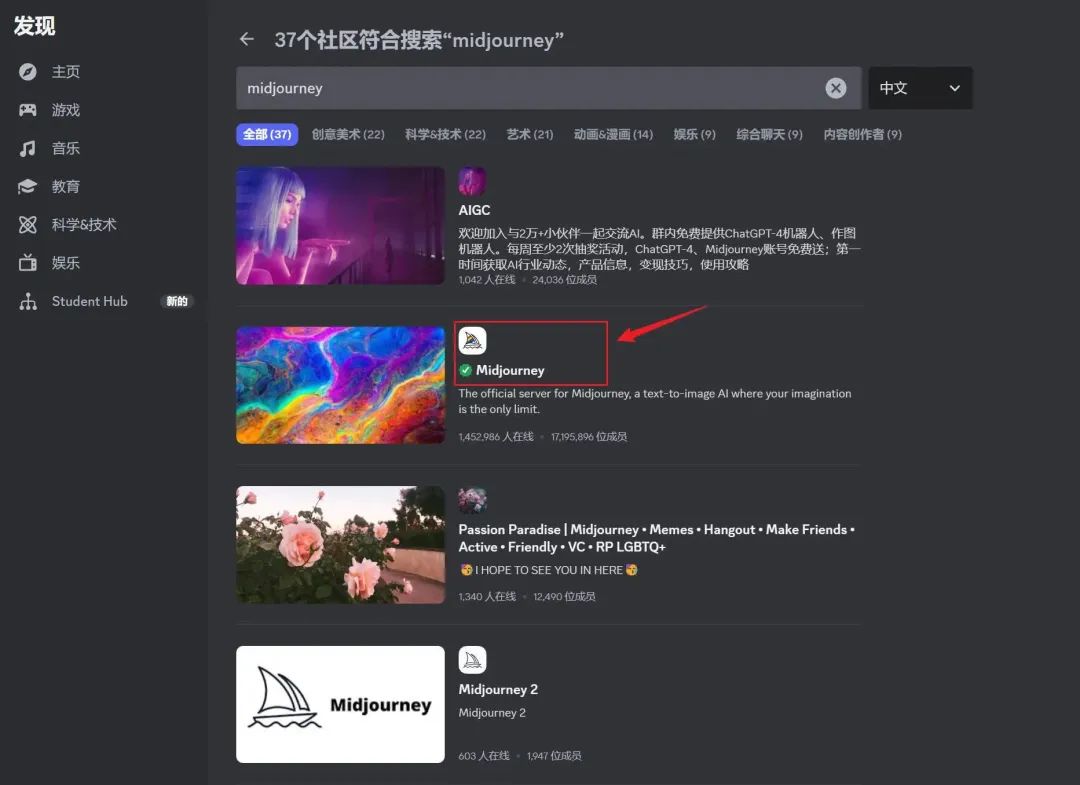Image resolution: width=1080 pixels, height=785 pixels.
Task: Switch to the 艺术 (21) filter tab
Action: [529, 134]
